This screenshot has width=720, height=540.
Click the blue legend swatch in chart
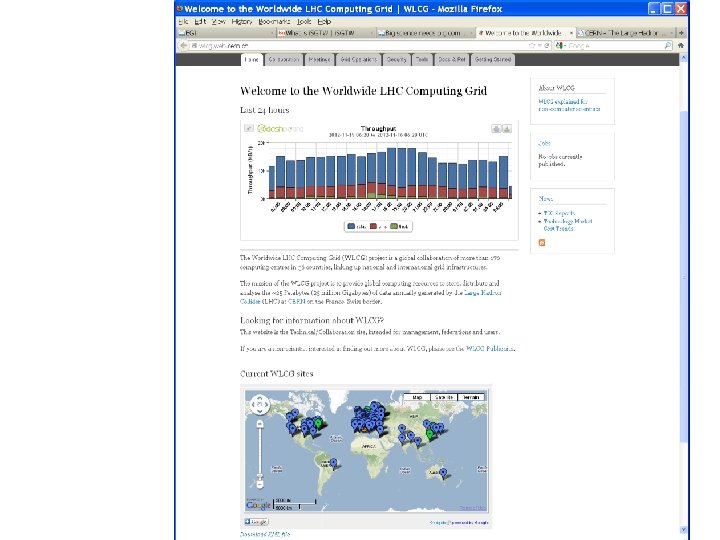tap(351, 226)
